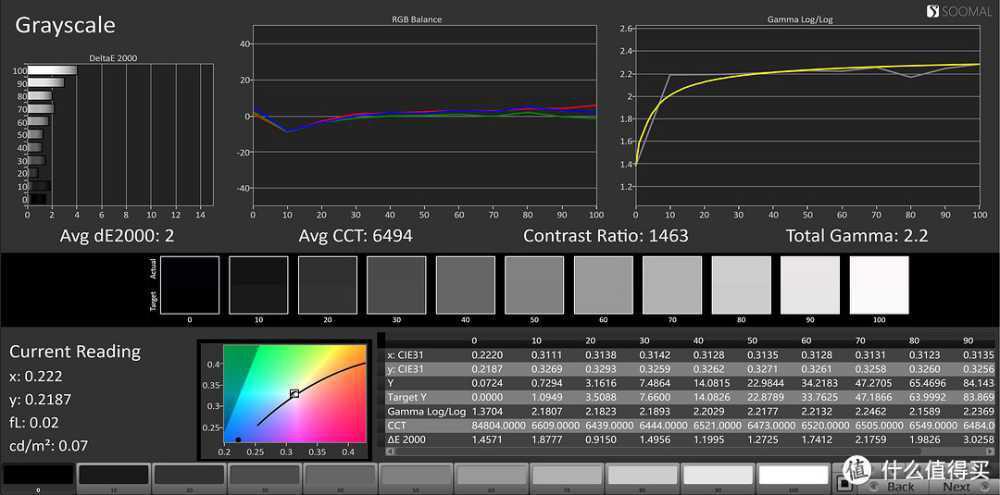Select the 100 white button in bottom strip
This screenshot has width=1000, height=495.
pyautogui.click(x=793, y=476)
